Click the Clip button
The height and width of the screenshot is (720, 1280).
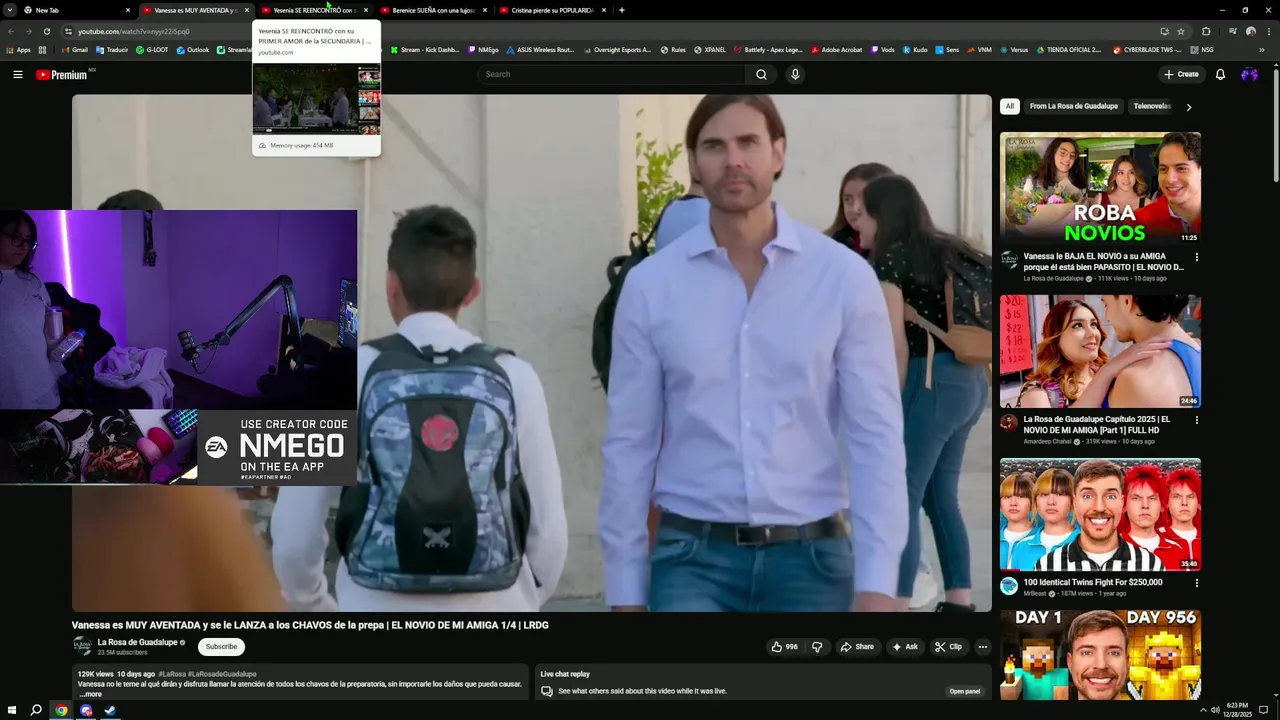click(948, 647)
